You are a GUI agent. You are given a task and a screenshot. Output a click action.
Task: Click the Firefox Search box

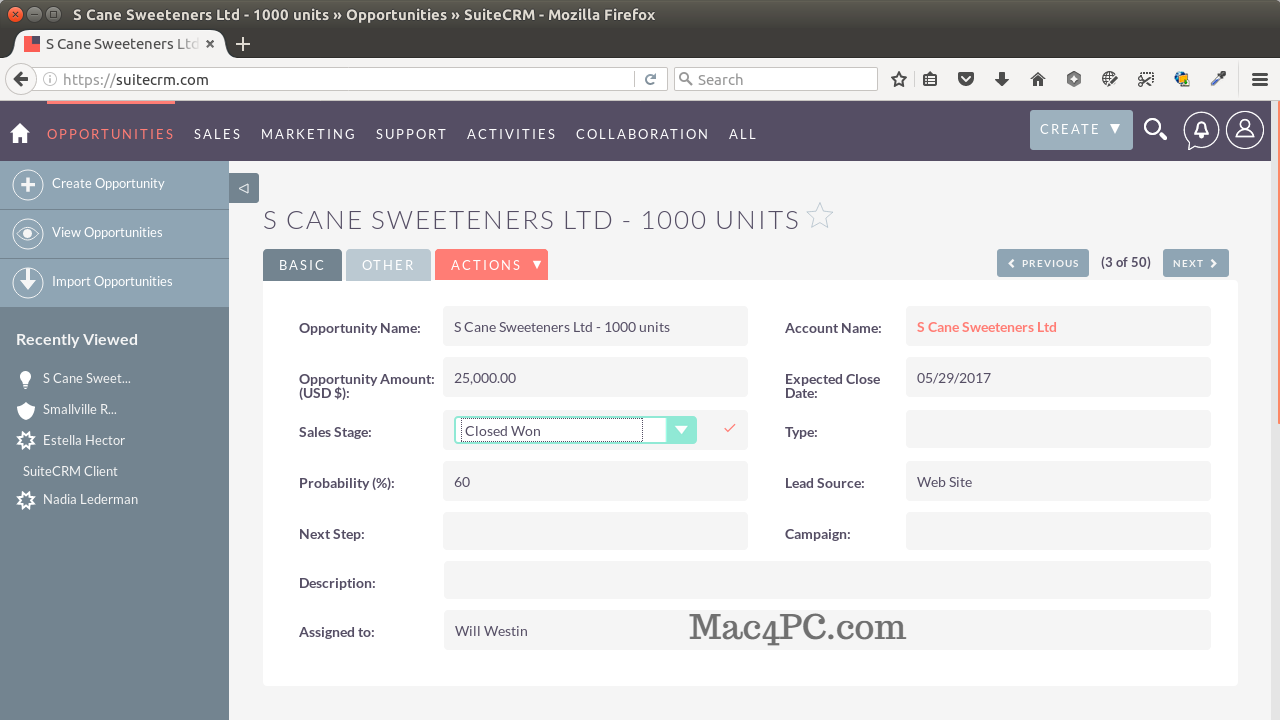(776, 79)
